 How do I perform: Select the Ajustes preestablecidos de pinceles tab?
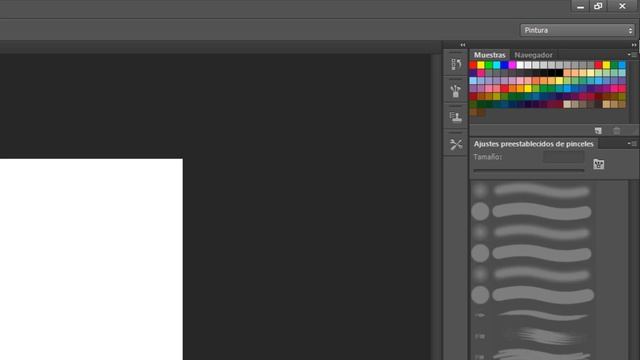coord(533,144)
